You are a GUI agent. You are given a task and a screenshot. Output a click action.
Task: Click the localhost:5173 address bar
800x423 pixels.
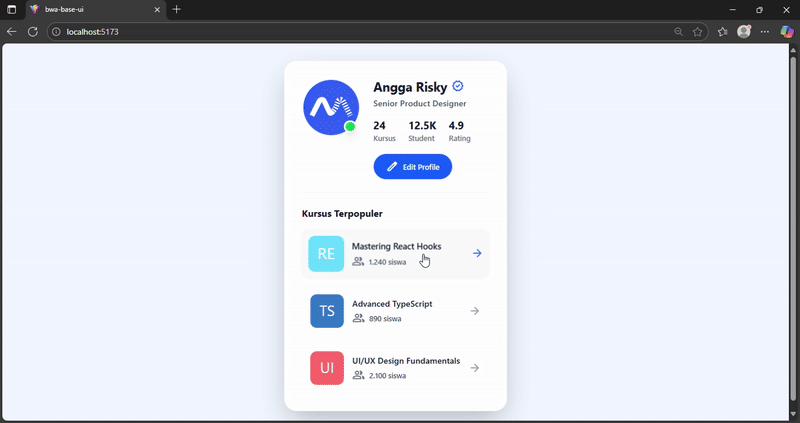pos(378,32)
